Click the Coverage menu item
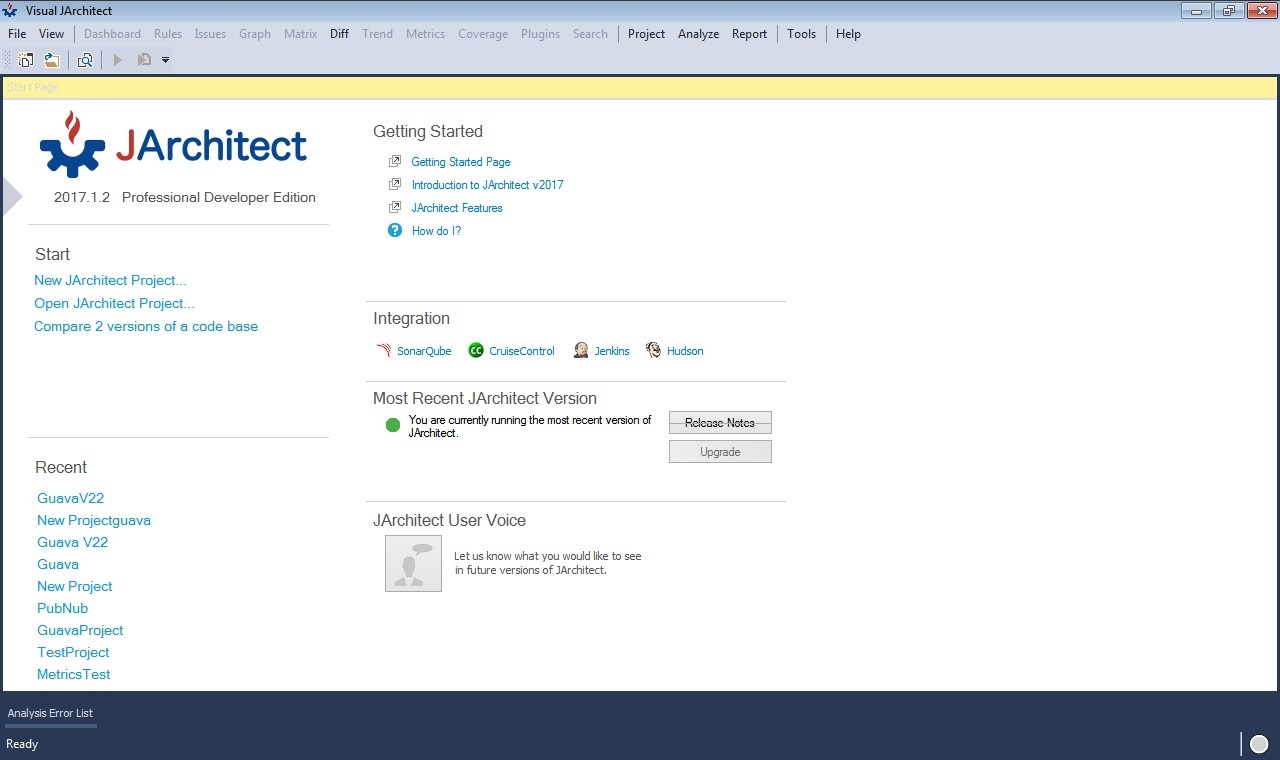Viewport: 1280px width, 760px height. click(483, 33)
